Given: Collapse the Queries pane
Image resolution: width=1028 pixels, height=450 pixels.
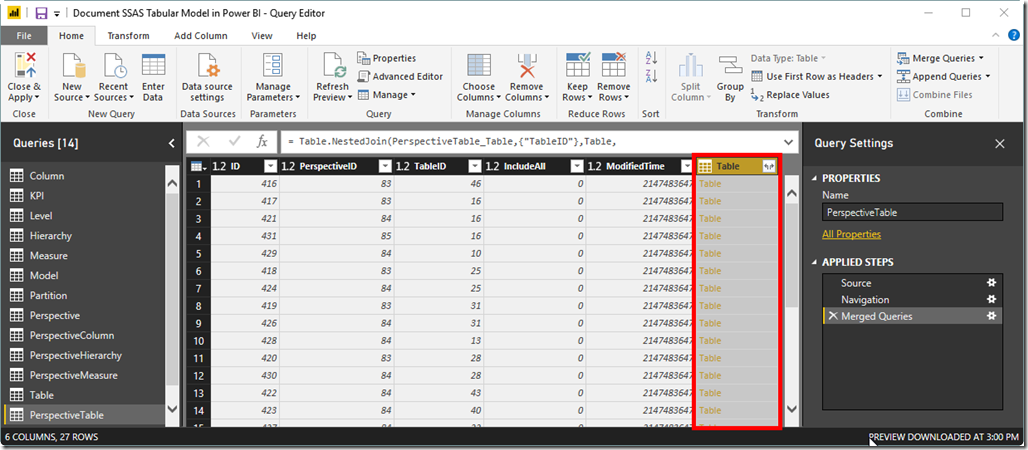Looking at the screenshot, I should [171, 143].
